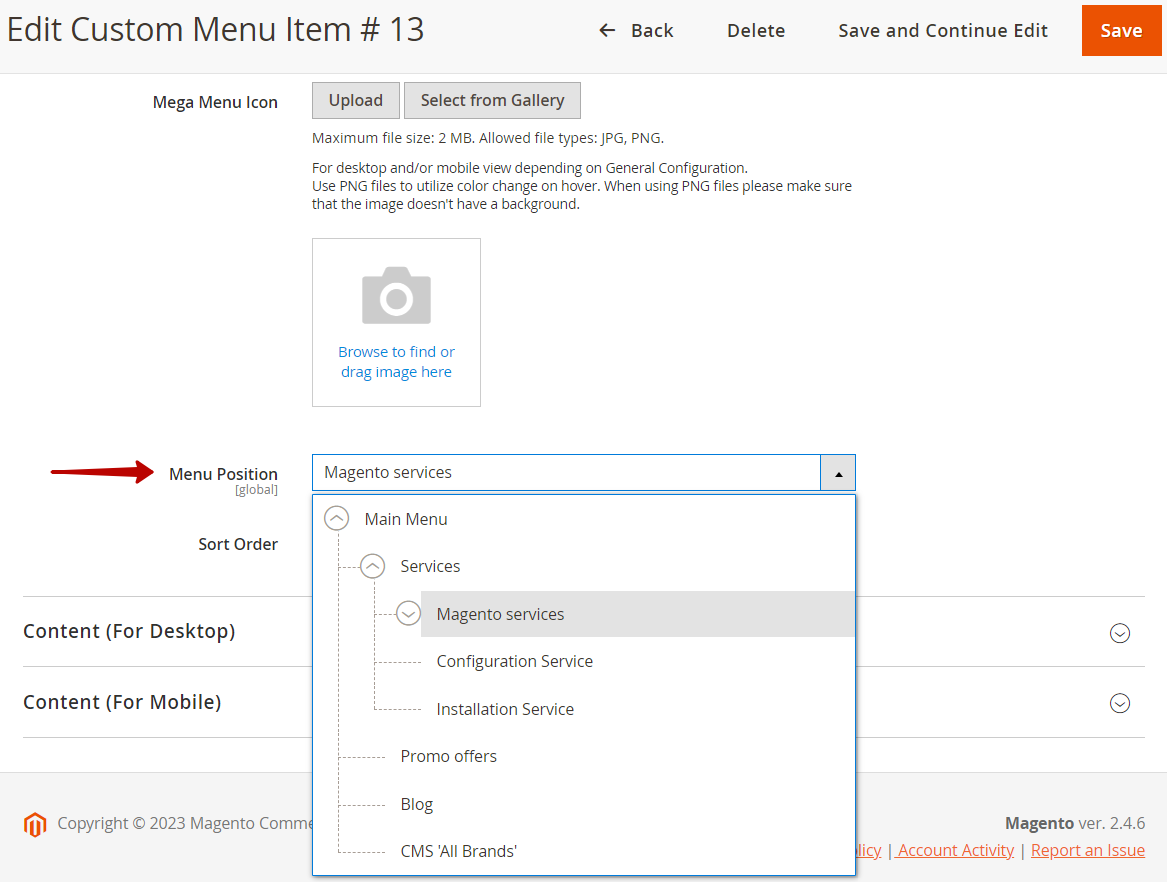This screenshot has height=882, width=1167.
Task: Choose Configuration Service option
Action: click(x=514, y=662)
